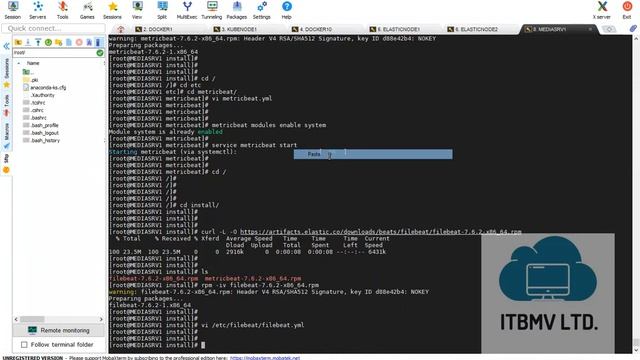
Task: Create new file via blue document icon
Action: (x=69, y=42)
